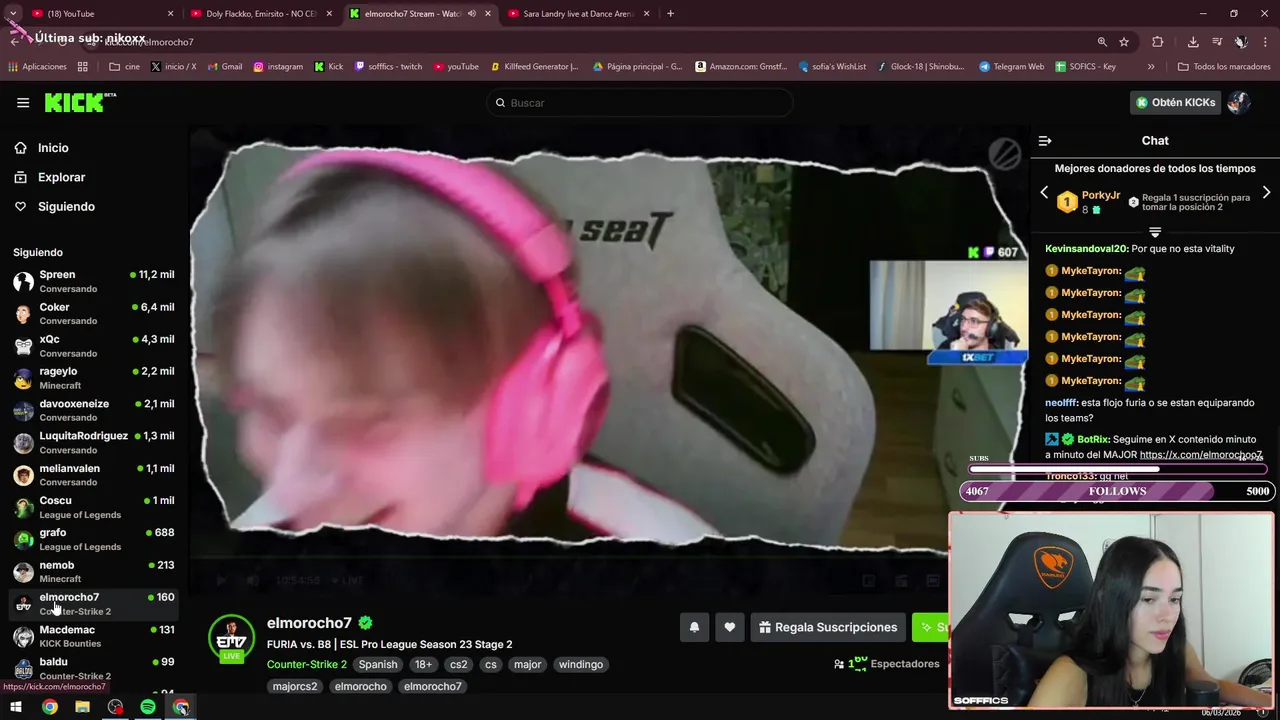Open the LuquitaRodriguez channel in the sidebar
The height and width of the screenshot is (720, 1280).
tap(94, 442)
